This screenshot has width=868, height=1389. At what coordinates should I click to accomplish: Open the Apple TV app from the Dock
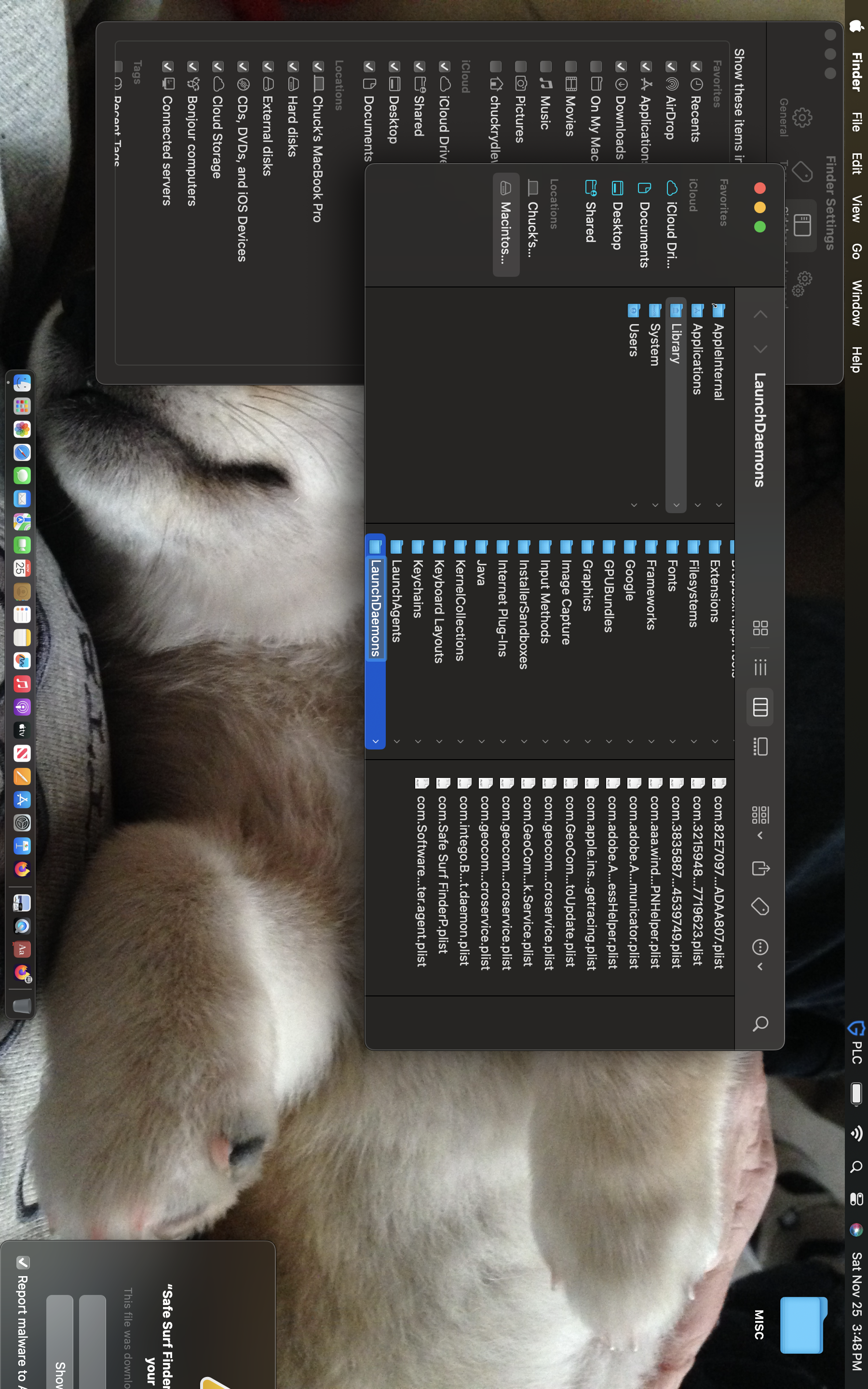coord(22,731)
